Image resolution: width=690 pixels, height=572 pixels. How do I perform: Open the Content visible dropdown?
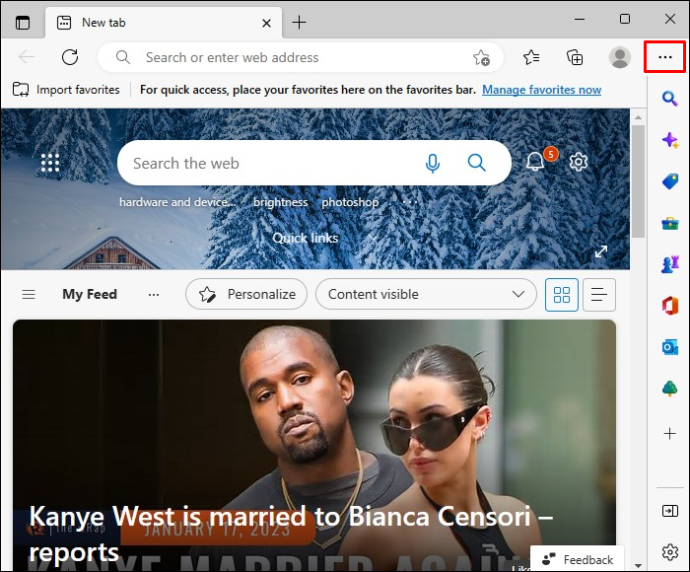[x=426, y=294]
